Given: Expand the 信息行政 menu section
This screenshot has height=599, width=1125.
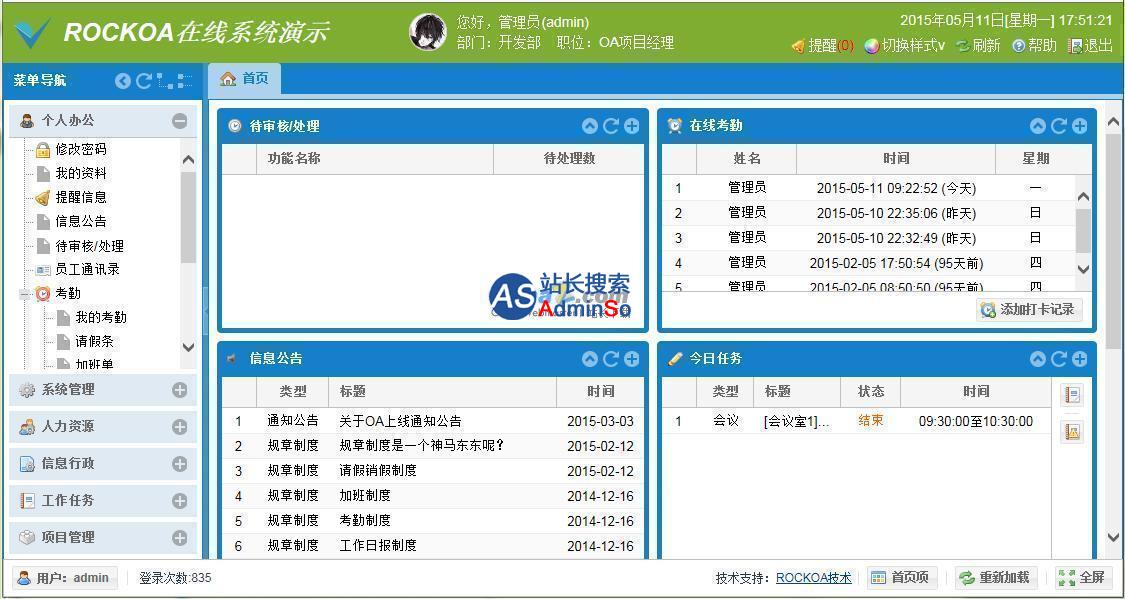Looking at the screenshot, I should click(x=179, y=464).
